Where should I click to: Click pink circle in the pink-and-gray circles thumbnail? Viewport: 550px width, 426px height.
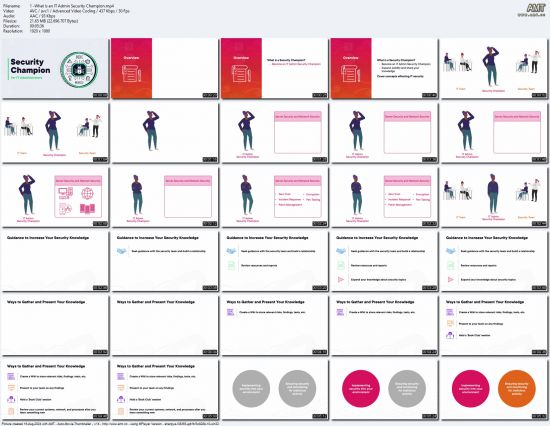[361, 388]
